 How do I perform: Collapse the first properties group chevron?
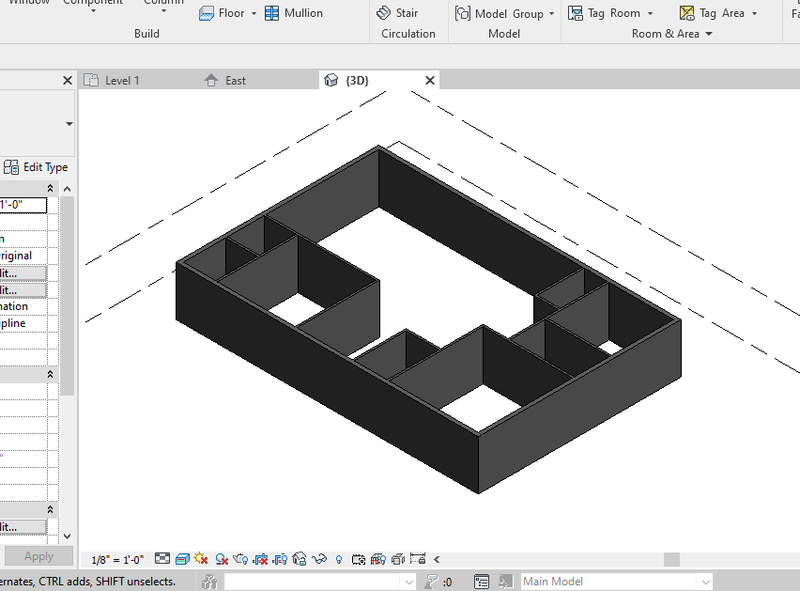(x=51, y=188)
